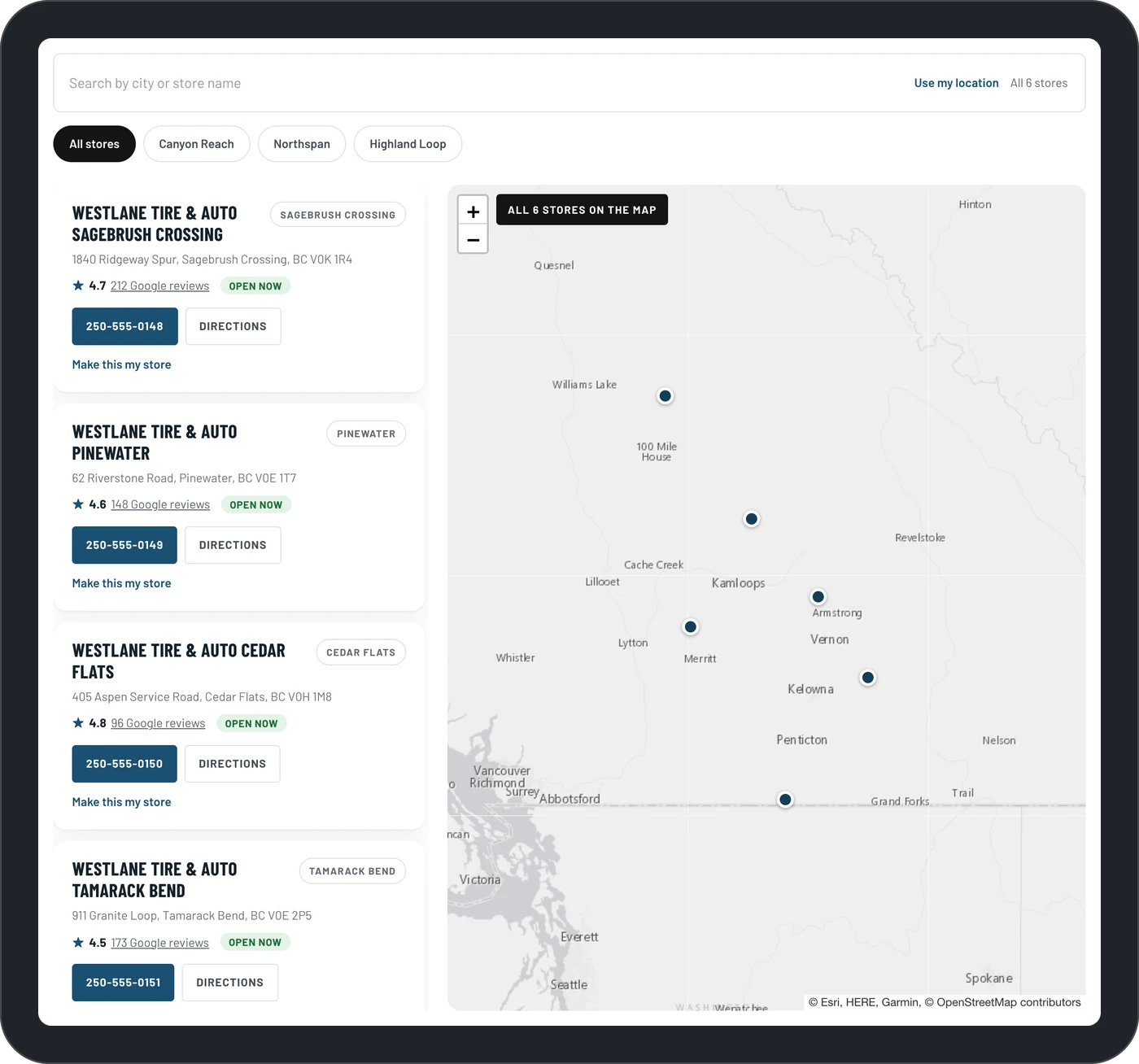Filter stores by Canyon Reach
This screenshot has width=1139, height=1064.
point(196,144)
